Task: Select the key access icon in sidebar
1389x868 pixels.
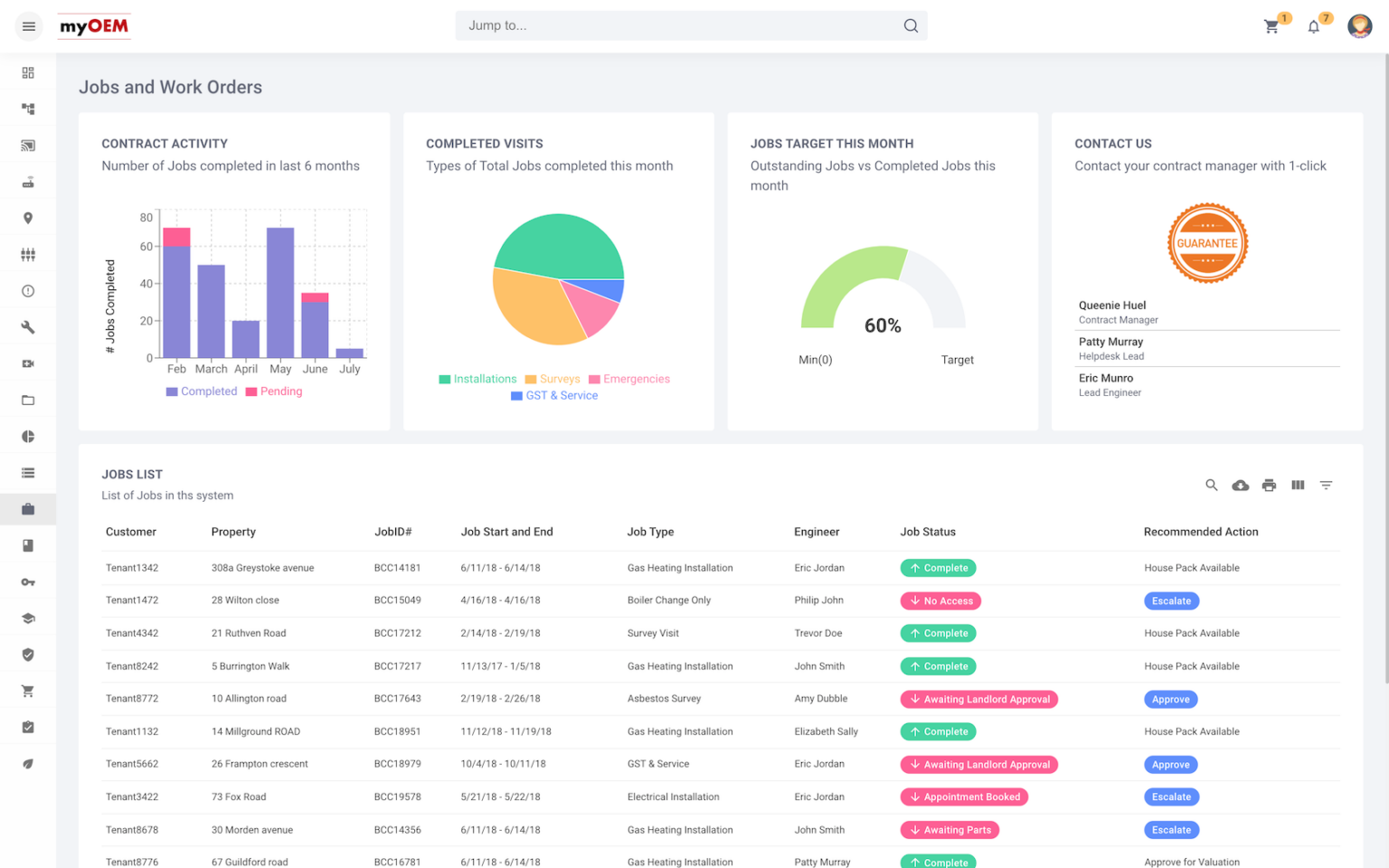Action: coord(28,581)
